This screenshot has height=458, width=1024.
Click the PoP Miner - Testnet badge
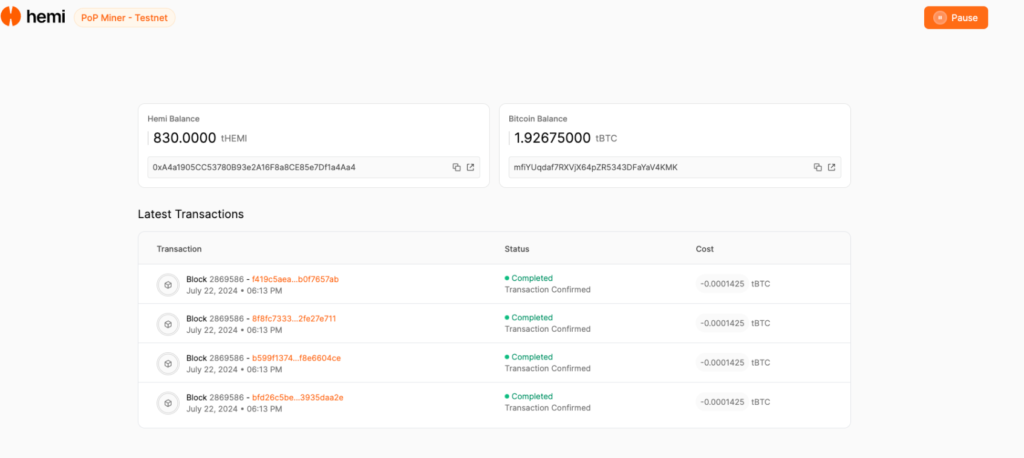pyautogui.click(x=125, y=18)
